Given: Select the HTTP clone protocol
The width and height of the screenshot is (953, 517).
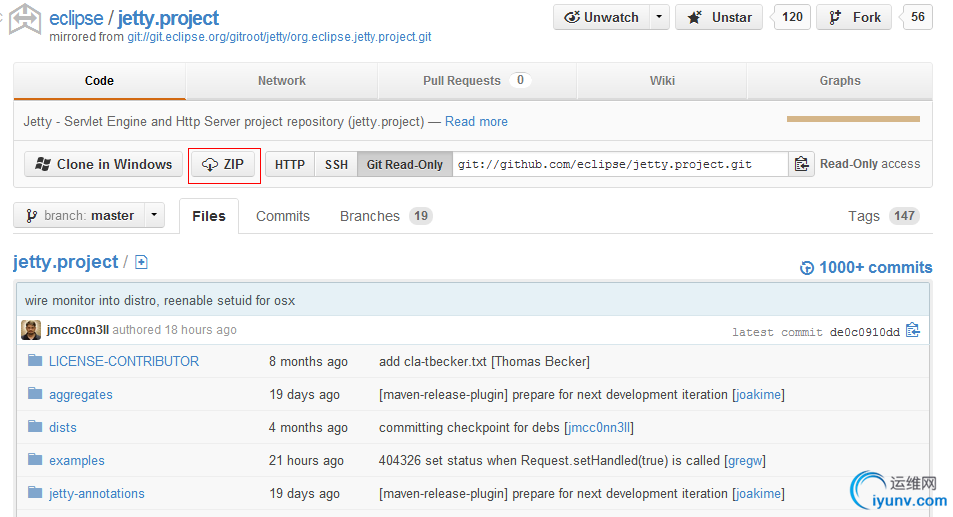Looking at the screenshot, I should point(290,165).
